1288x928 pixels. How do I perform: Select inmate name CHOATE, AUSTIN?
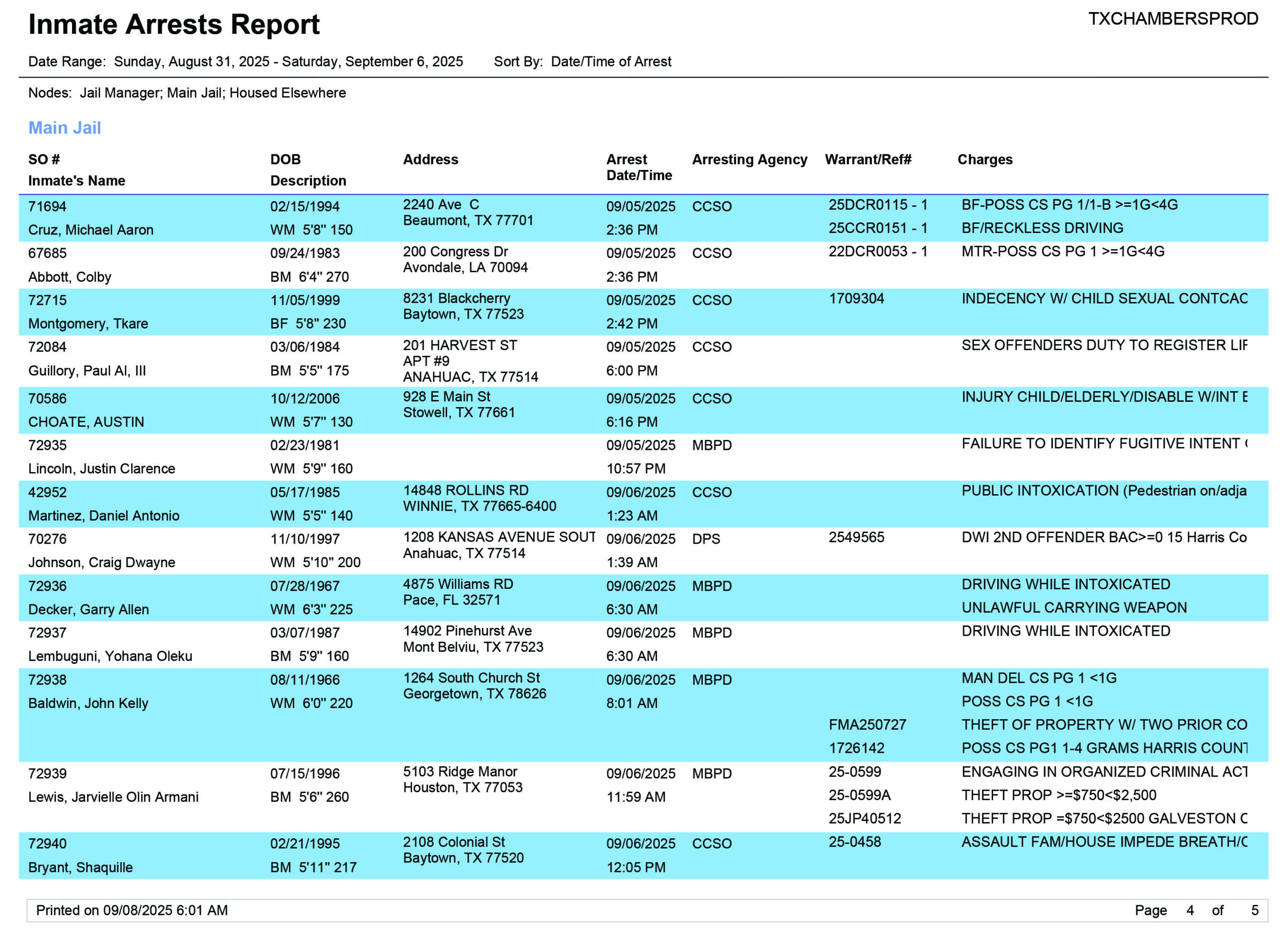coord(87,421)
